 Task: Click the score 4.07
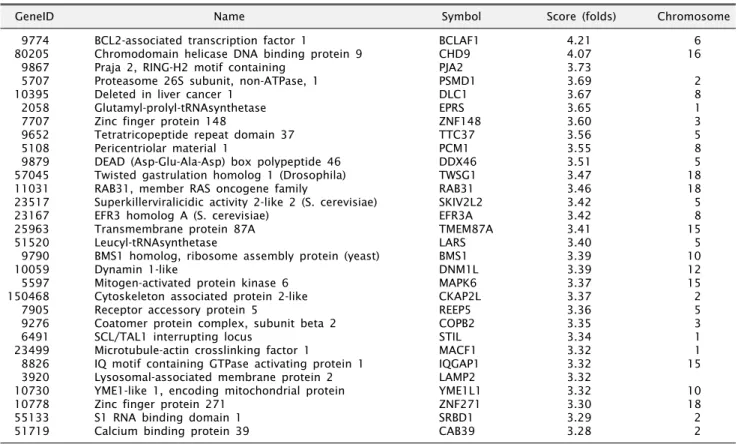579,54
